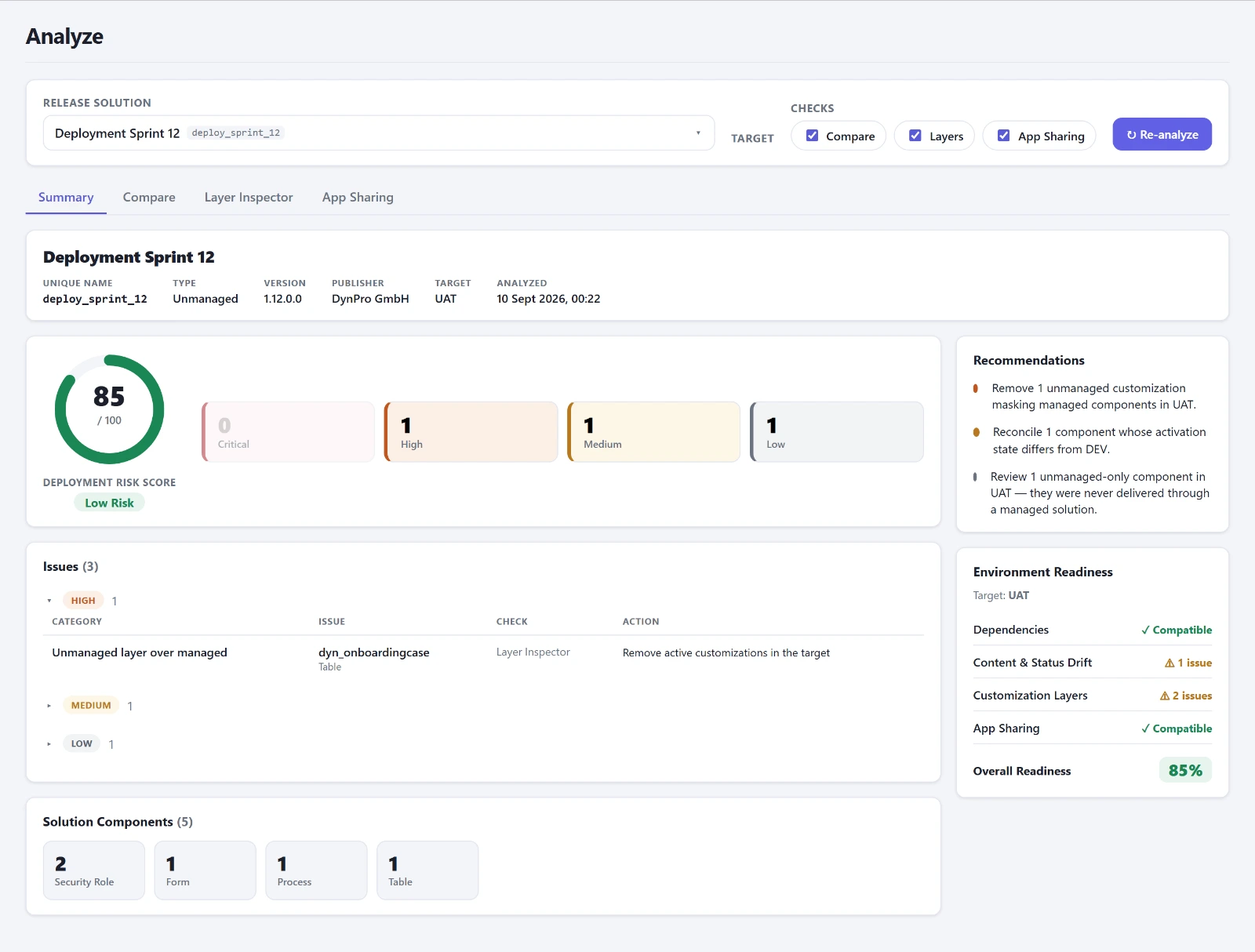Screen dimensions: 1255x952
Task: Expand the LOW issues group
Action: pos(49,744)
